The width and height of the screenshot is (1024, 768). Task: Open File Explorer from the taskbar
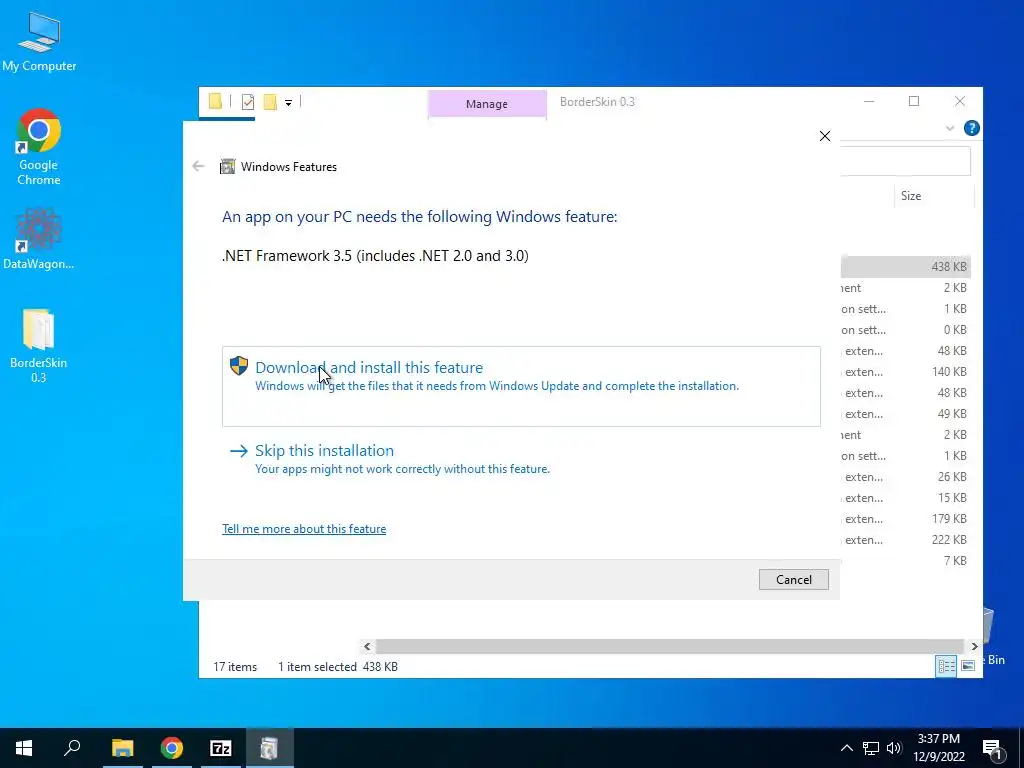point(122,748)
